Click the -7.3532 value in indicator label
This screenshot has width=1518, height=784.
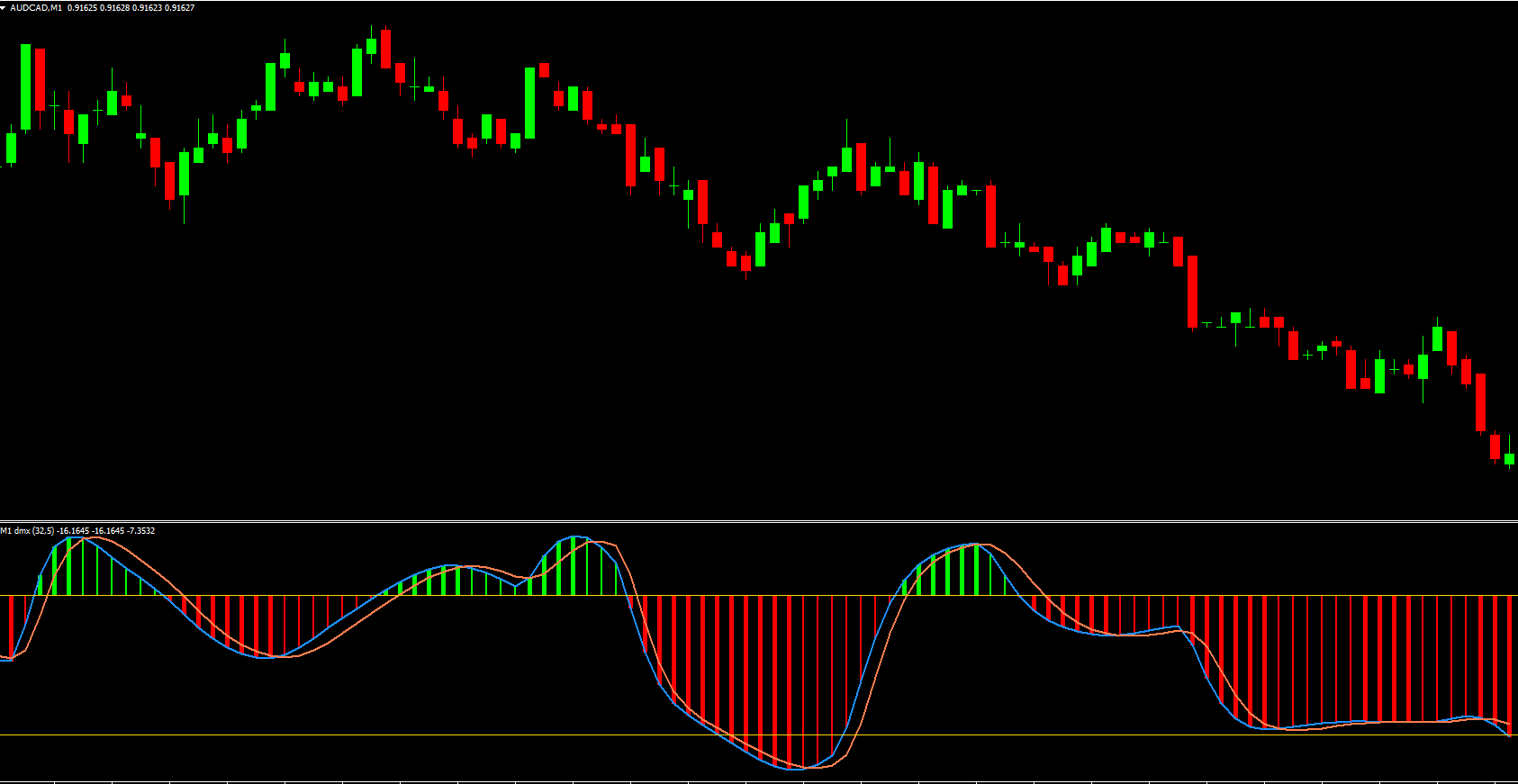click(141, 531)
